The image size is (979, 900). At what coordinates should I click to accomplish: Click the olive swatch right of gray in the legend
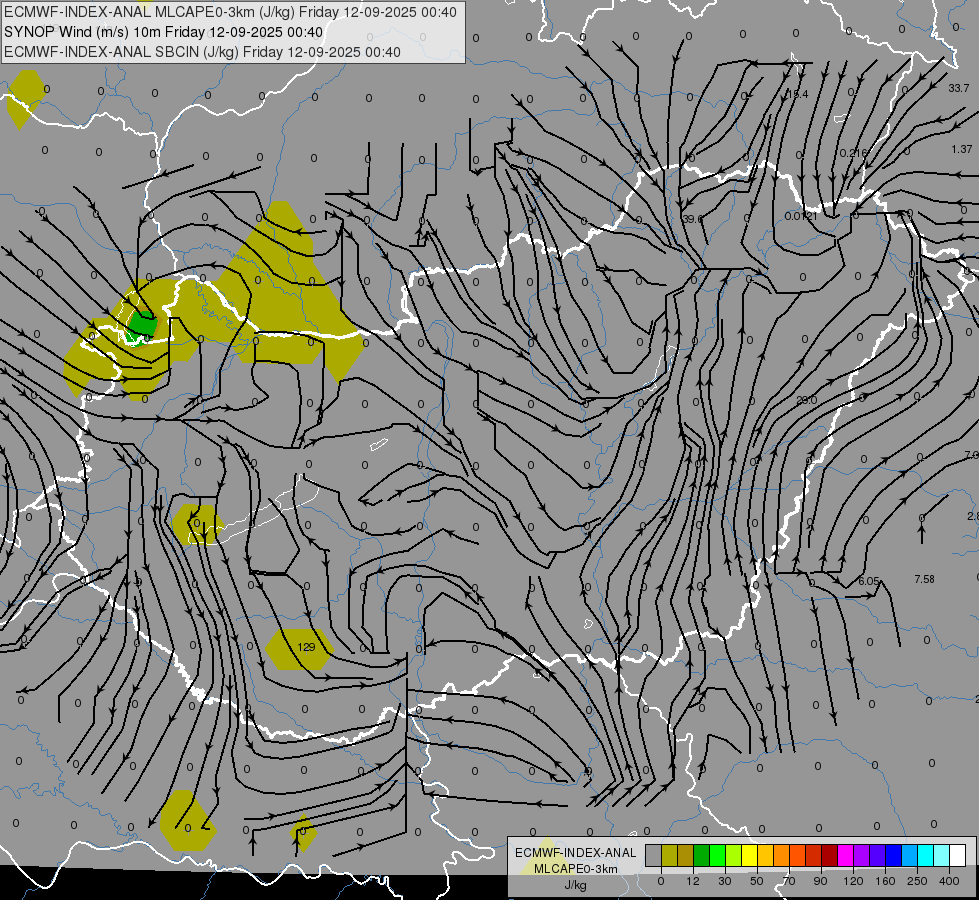[669, 855]
